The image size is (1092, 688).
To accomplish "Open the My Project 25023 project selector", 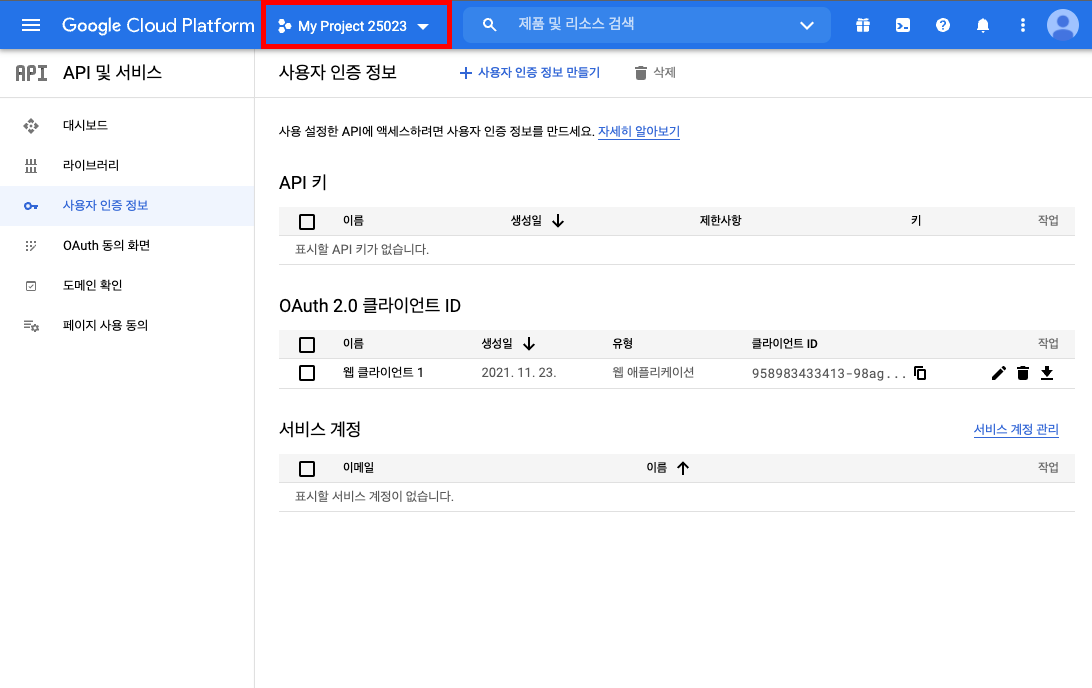I will 355,26.
